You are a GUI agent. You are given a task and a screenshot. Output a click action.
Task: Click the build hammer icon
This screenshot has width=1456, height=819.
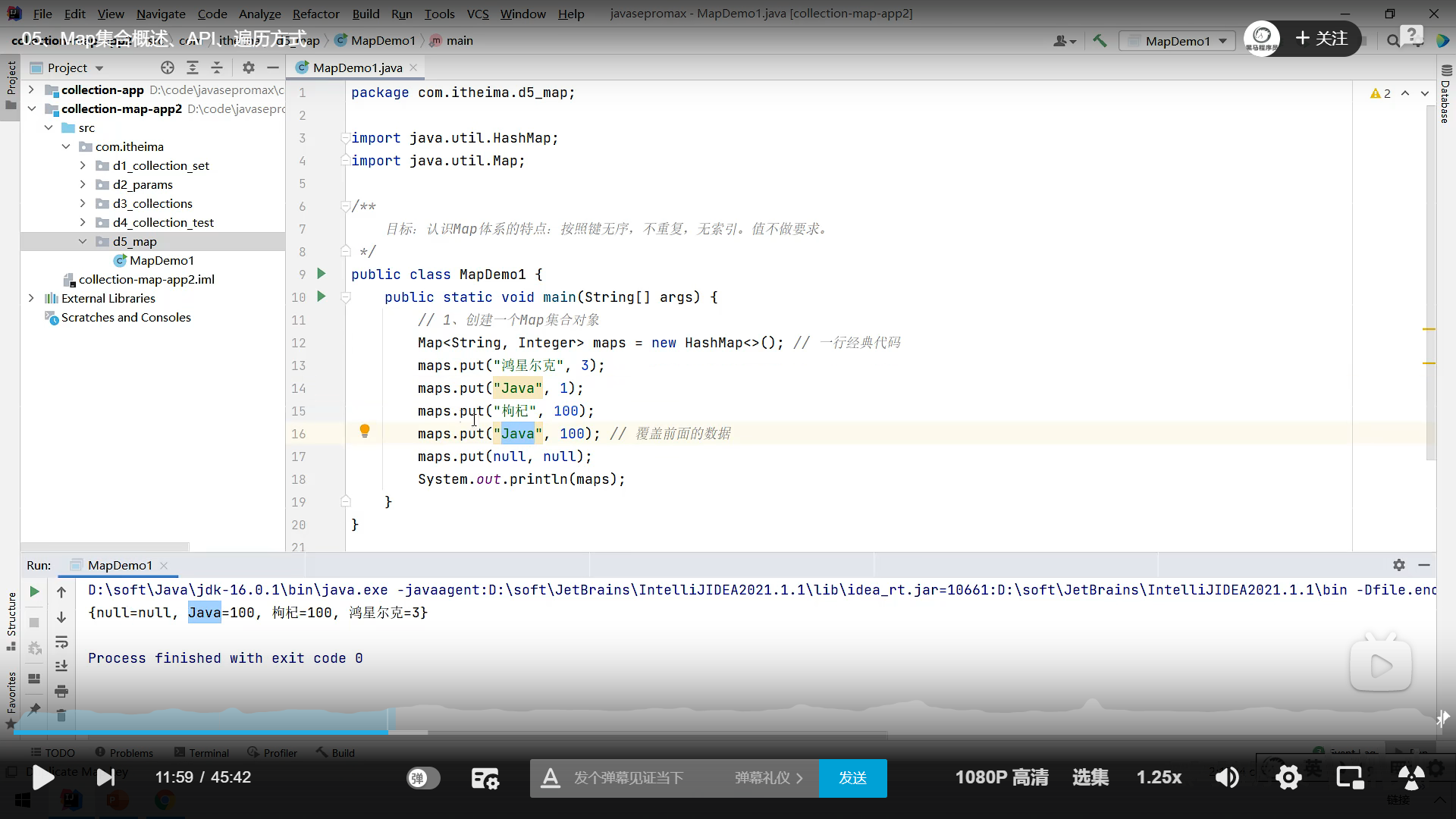[1100, 41]
